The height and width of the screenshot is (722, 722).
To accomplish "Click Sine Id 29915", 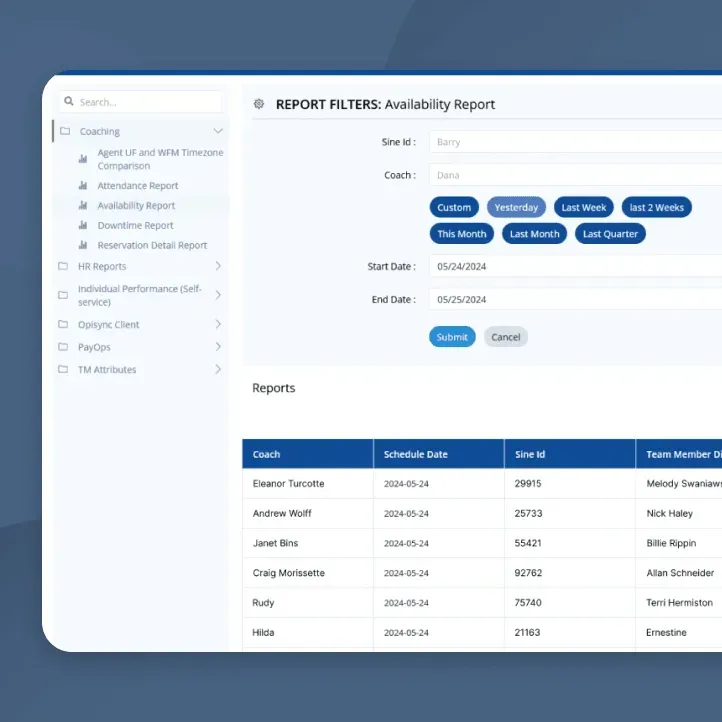I will [x=528, y=483].
